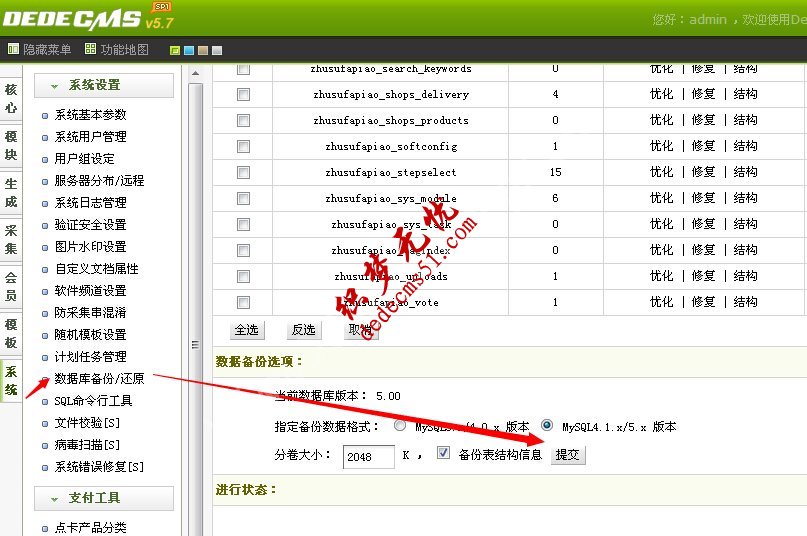Choose the tan theme color swatch
This screenshot has width=807, height=536.
point(203,50)
